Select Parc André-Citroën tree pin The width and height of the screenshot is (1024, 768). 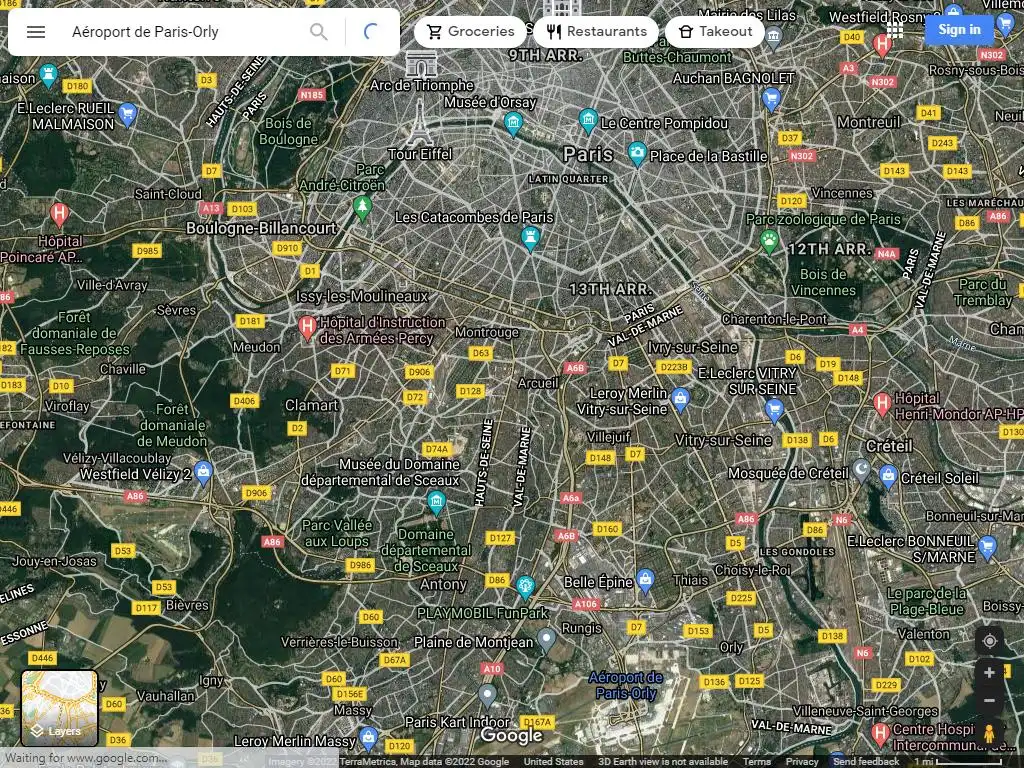(x=362, y=209)
